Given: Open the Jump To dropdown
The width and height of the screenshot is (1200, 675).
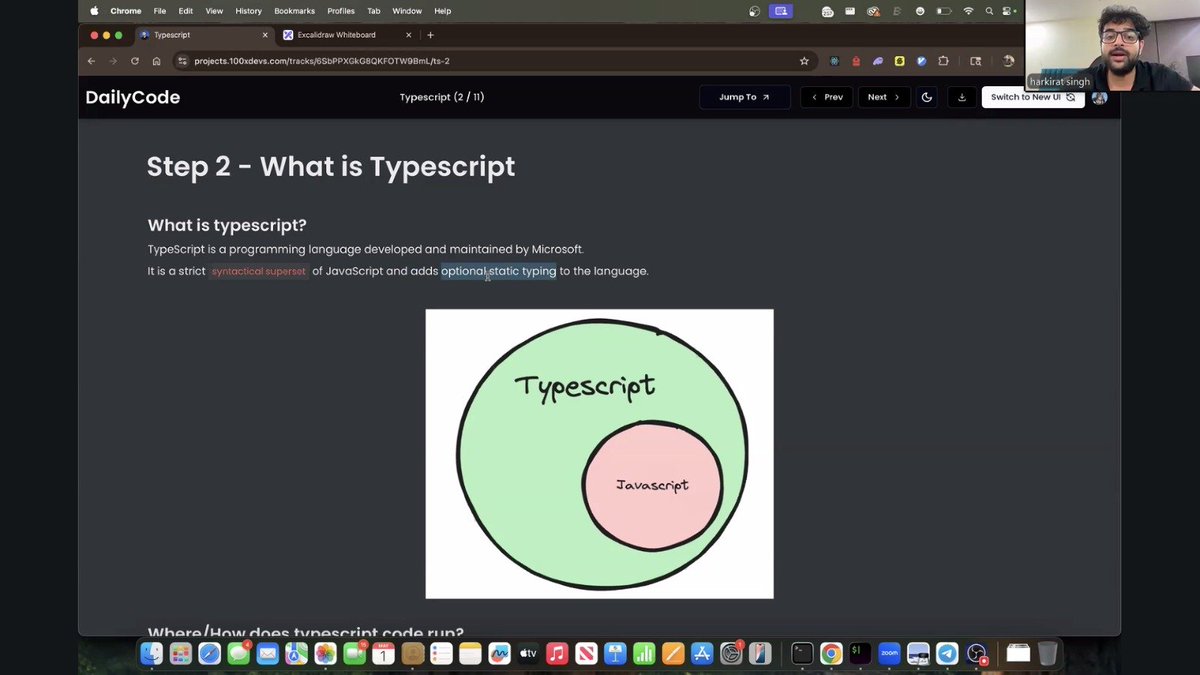Looking at the screenshot, I should point(745,97).
